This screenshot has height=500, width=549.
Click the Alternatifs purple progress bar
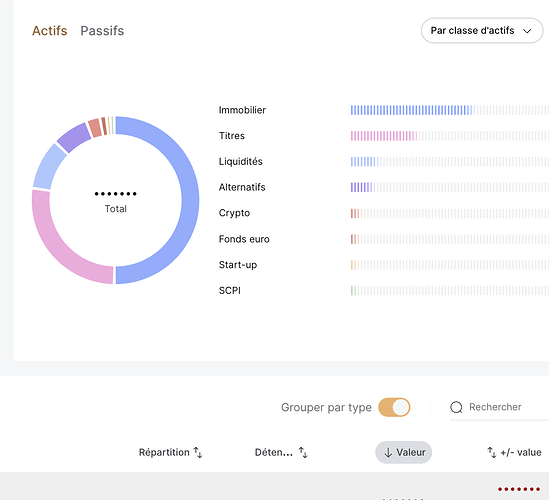[362, 187]
